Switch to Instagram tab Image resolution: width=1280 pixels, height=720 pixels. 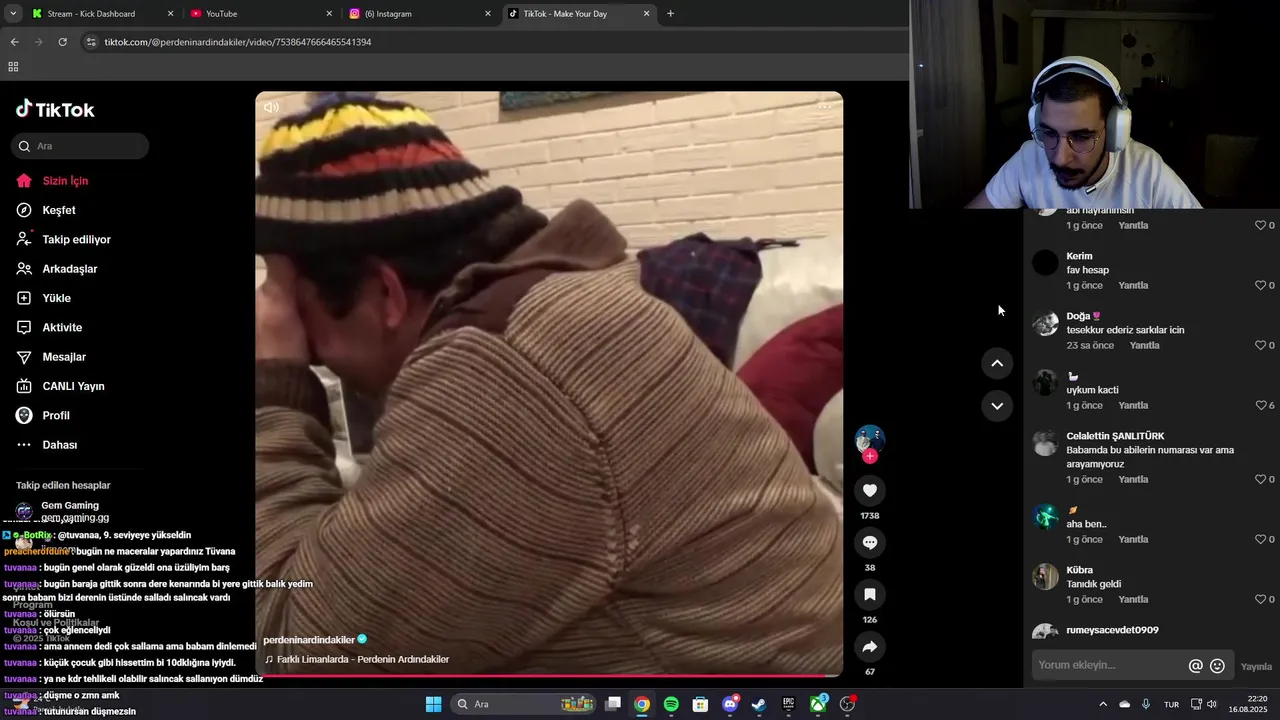(420, 14)
